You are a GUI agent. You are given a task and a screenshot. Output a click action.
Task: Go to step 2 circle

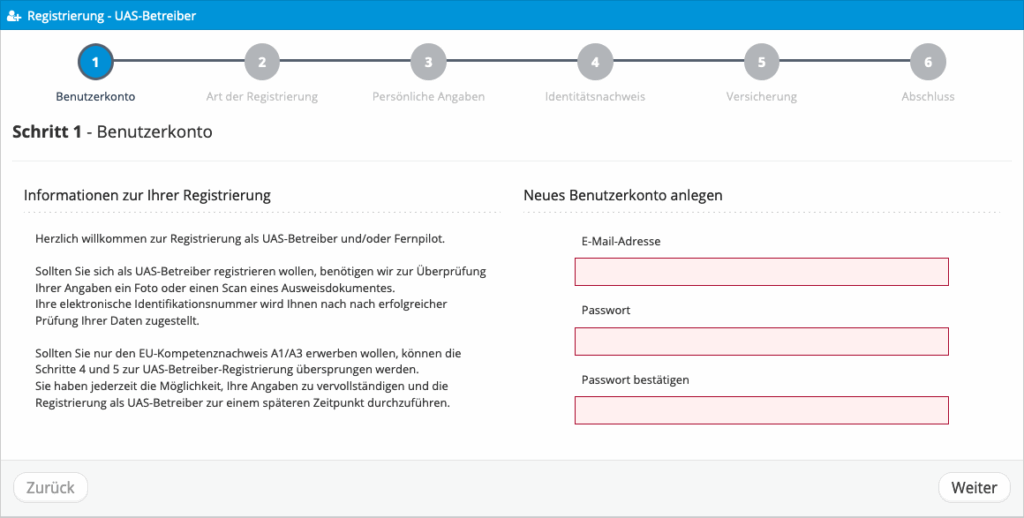262,62
